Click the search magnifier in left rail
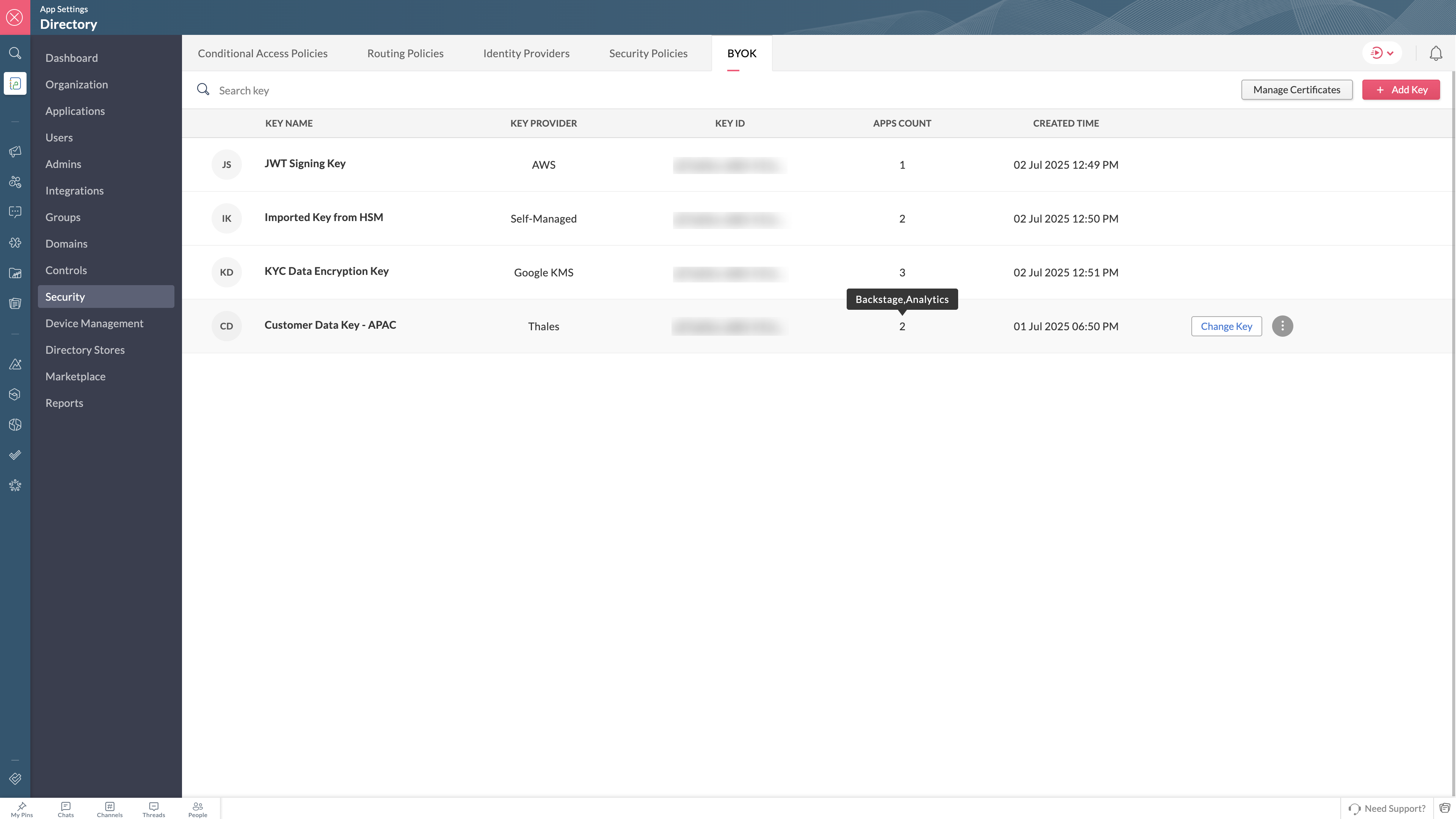Viewport: 1456px width, 819px height. pyautogui.click(x=15, y=53)
